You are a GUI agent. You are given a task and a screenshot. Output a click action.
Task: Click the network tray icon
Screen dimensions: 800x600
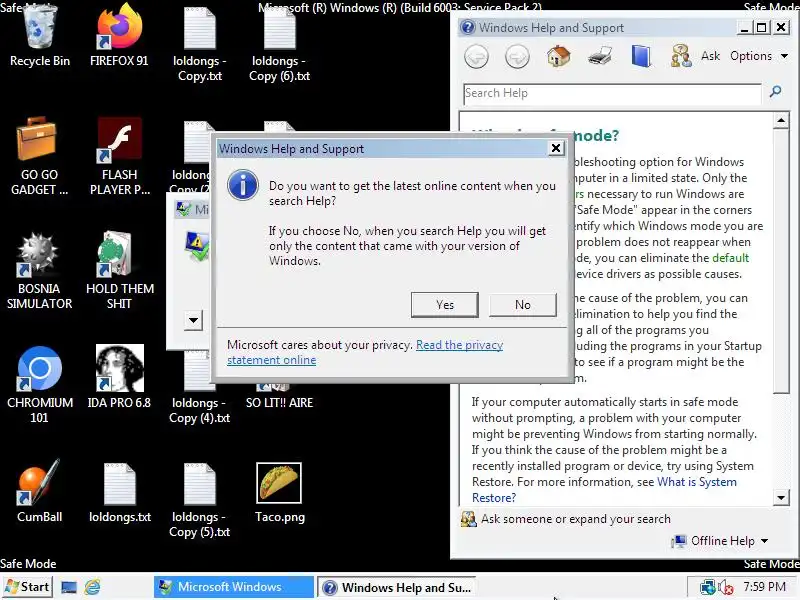707,587
